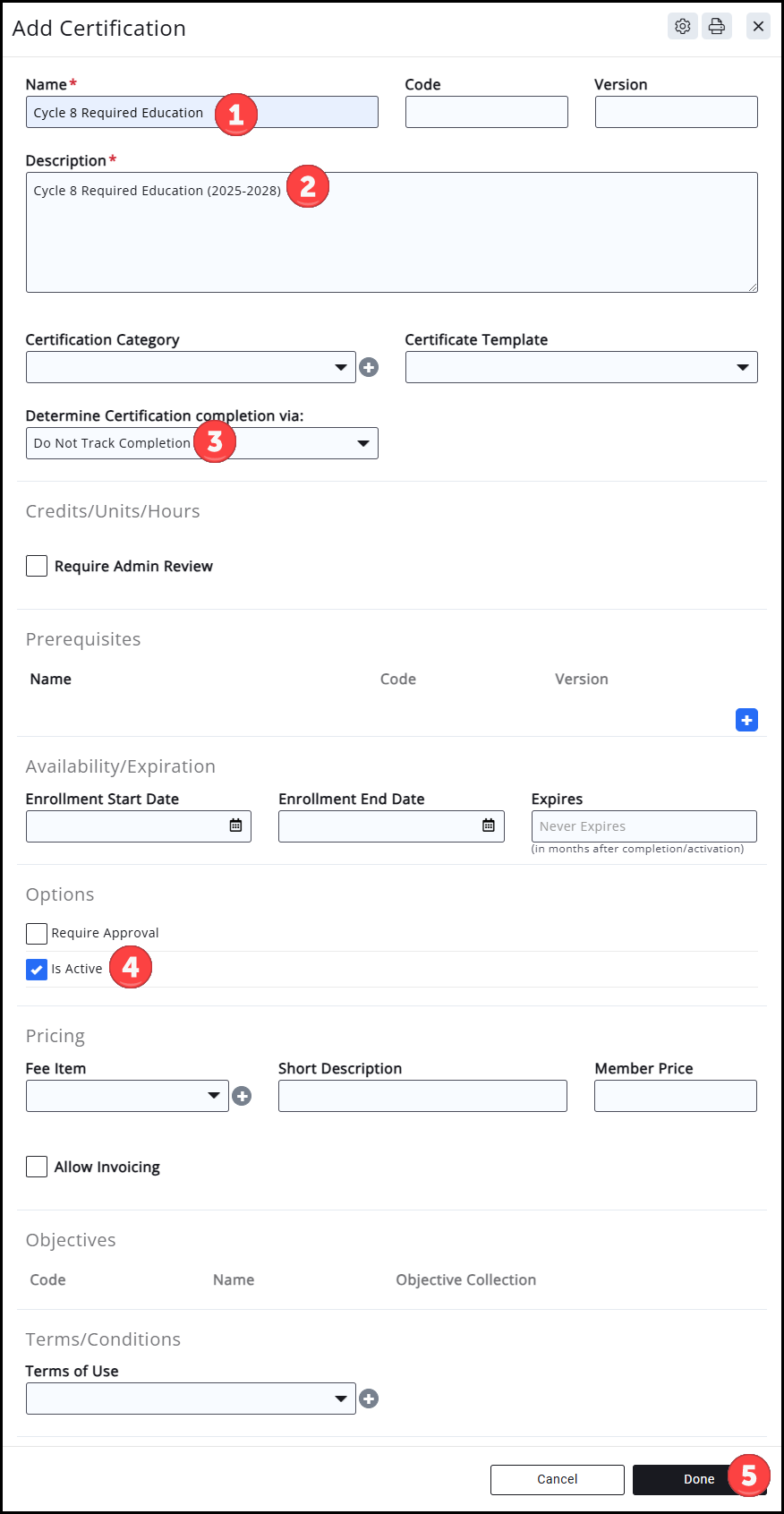This screenshot has height=1514, width=784.
Task: Add a new Fee Item with plus icon
Action: tap(242, 1096)
